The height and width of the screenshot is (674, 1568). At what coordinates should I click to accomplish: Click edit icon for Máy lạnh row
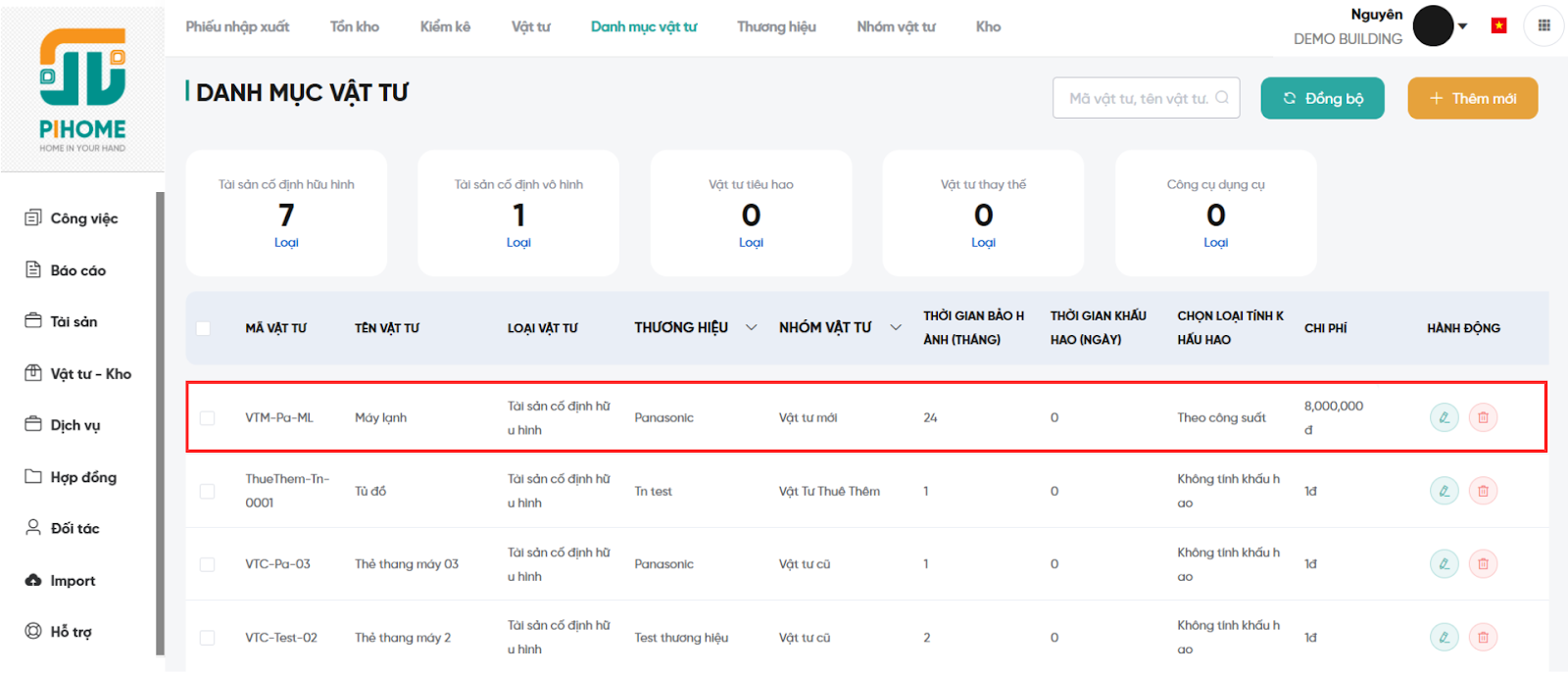pyautogui.click(x=1444, y=417)
